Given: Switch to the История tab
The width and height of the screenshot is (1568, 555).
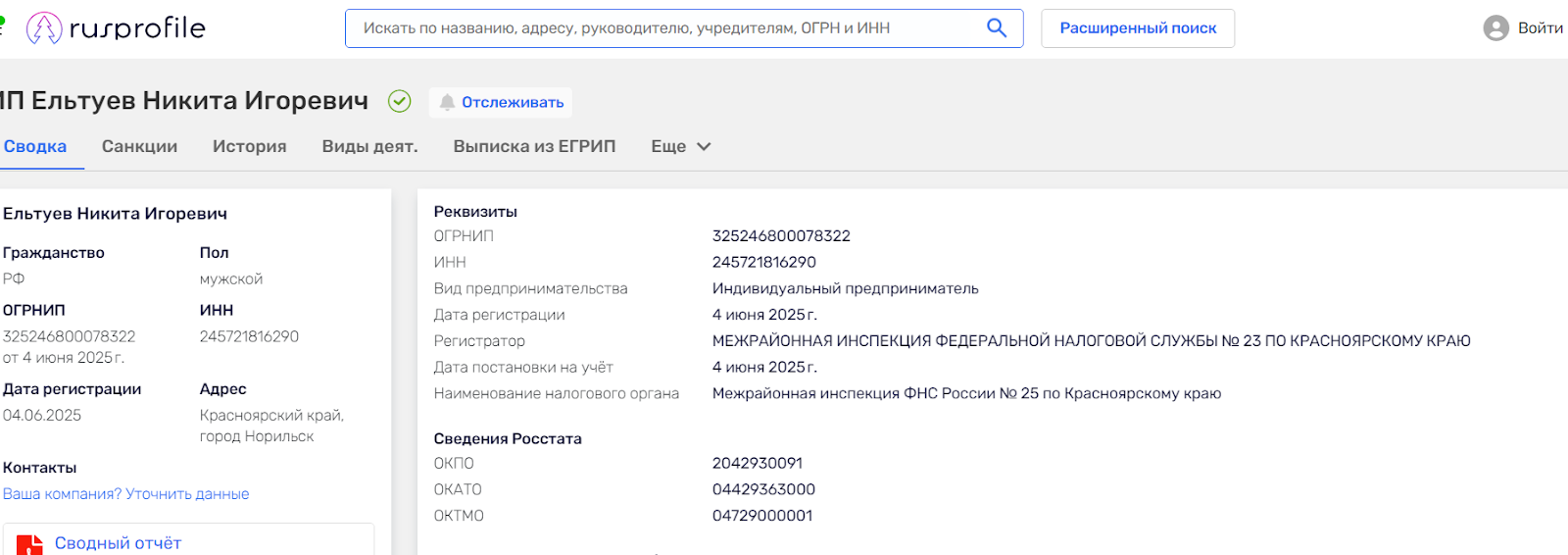Looking at the screenshot, I should coord(249,146).
